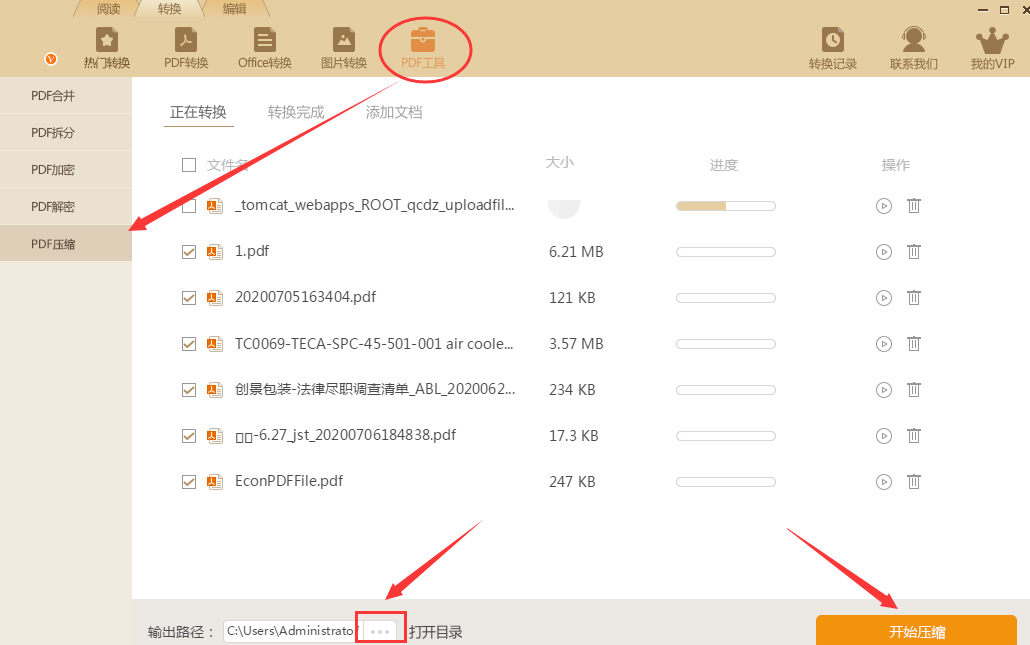Delete 1.pdf using trash icon

tap(914, 252)
